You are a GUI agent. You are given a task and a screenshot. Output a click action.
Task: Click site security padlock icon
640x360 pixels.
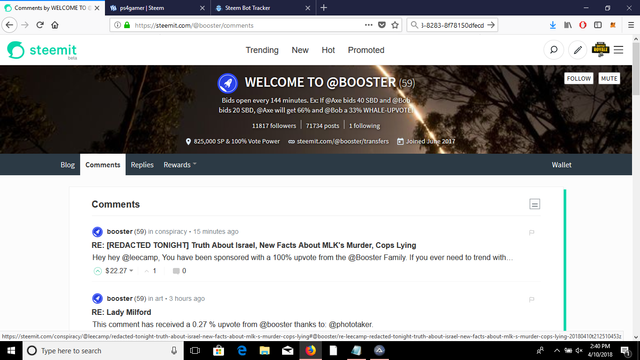(127, 25)
